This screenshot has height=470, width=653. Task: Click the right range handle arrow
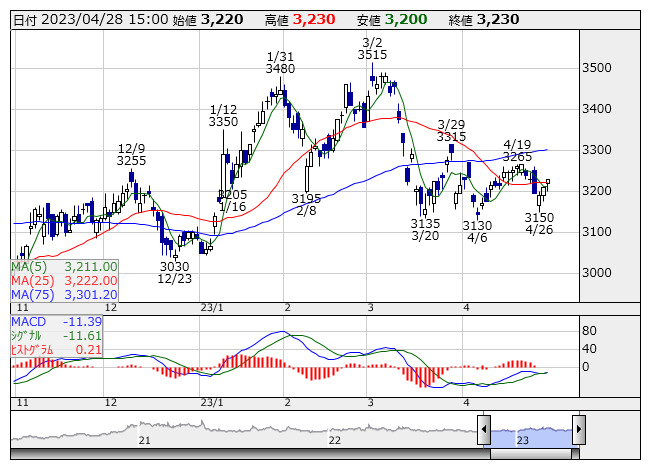pos(579,429)
